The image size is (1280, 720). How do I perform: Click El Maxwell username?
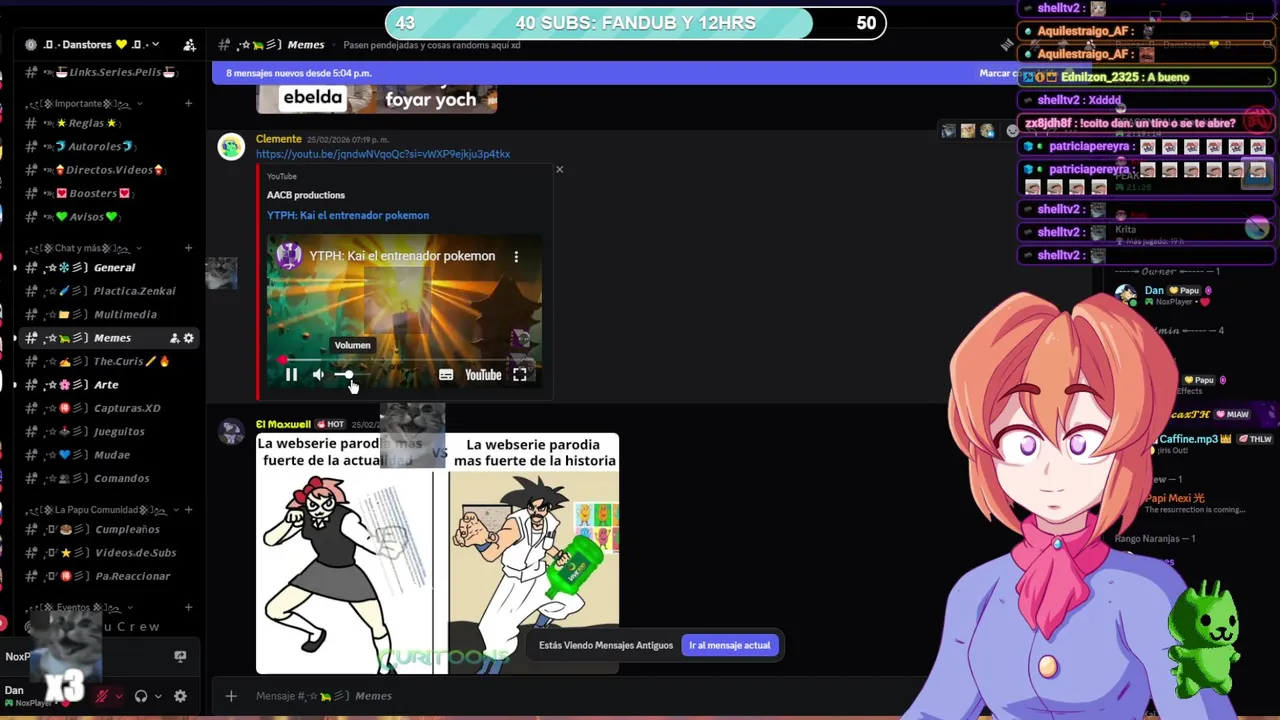tap(283, 424)
